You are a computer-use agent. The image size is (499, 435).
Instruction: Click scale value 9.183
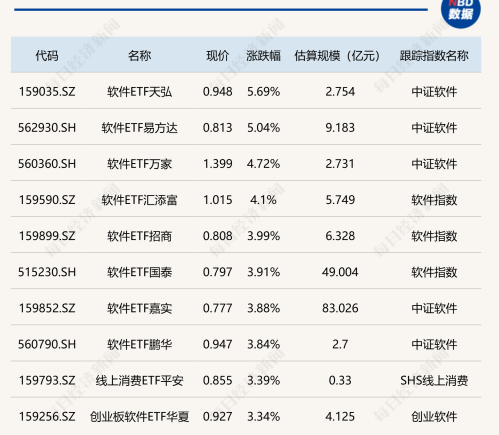click(340, 127)
